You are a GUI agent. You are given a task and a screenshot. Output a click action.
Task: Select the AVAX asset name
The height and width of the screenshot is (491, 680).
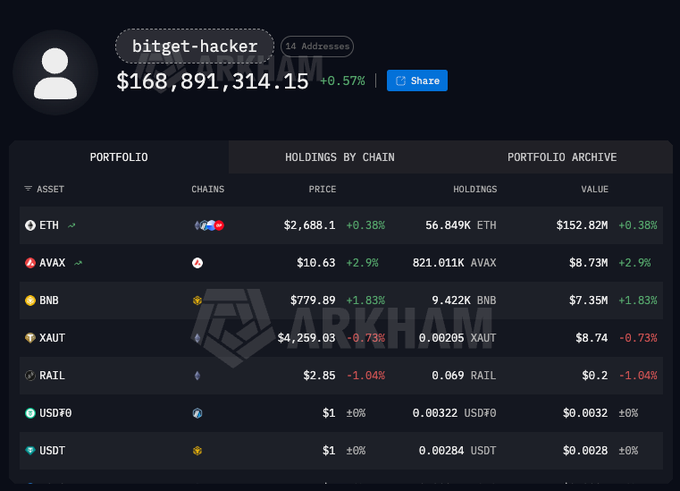pyautogui.click(x=52, y=263)
